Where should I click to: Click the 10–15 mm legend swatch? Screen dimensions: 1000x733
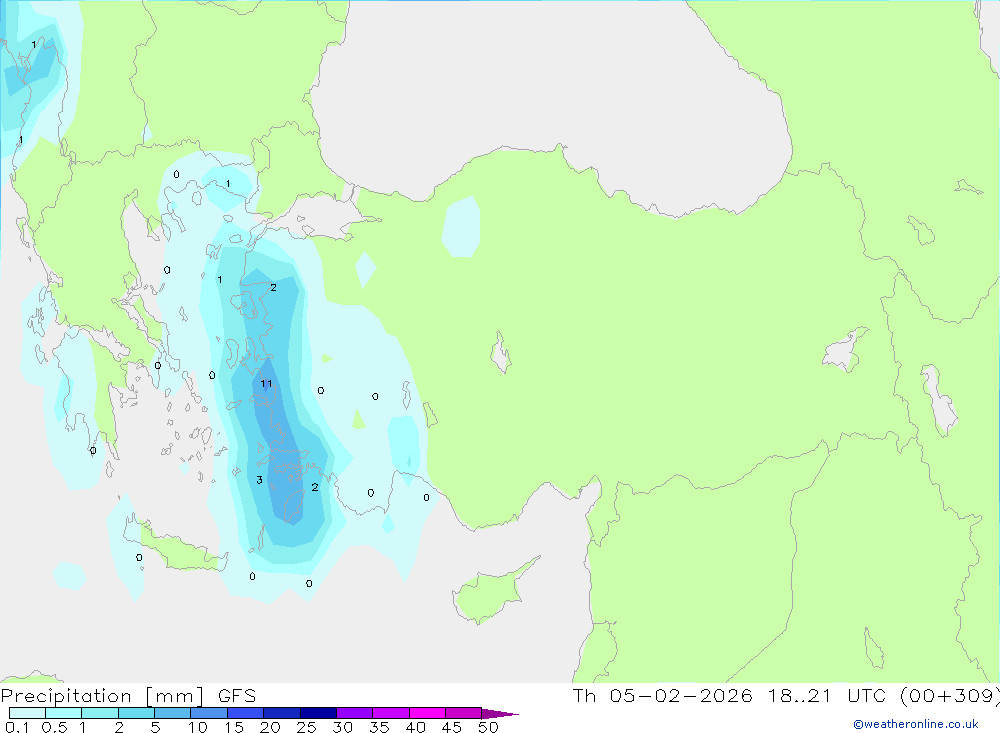coord(209,713)
